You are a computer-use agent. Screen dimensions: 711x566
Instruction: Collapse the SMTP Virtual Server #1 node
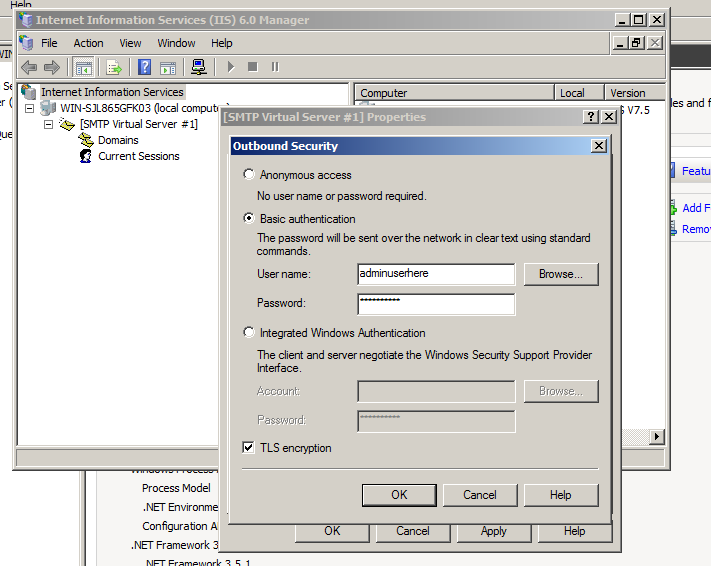click(49, 124)
